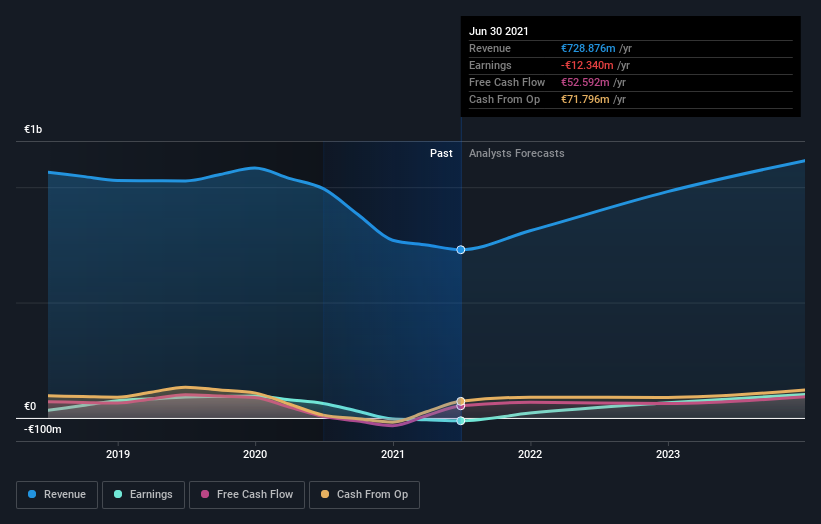Screen dimensions: 821x524
Task: Toggle the Free Cash Flow legend series
Action: 247,495
